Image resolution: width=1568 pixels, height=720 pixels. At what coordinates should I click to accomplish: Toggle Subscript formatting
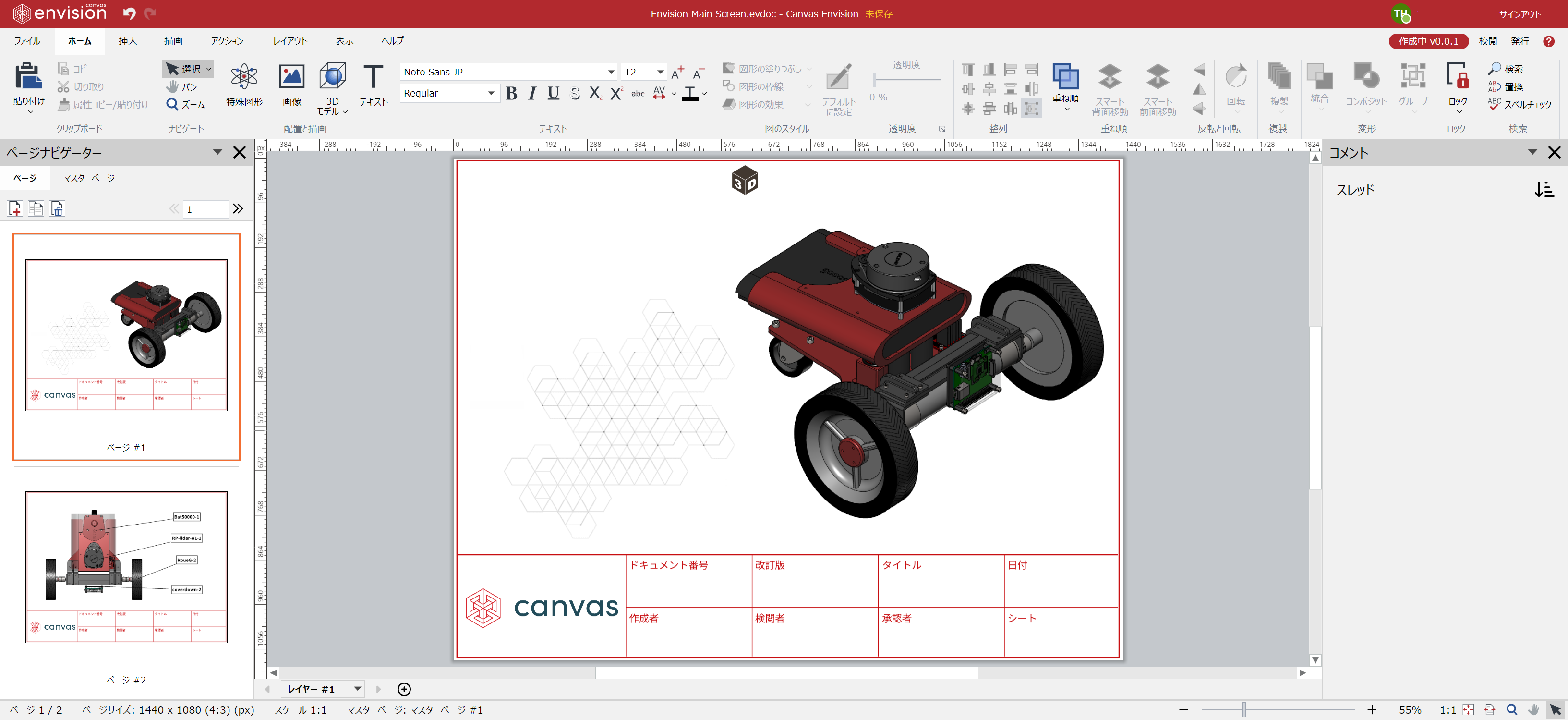pos(595,93)
